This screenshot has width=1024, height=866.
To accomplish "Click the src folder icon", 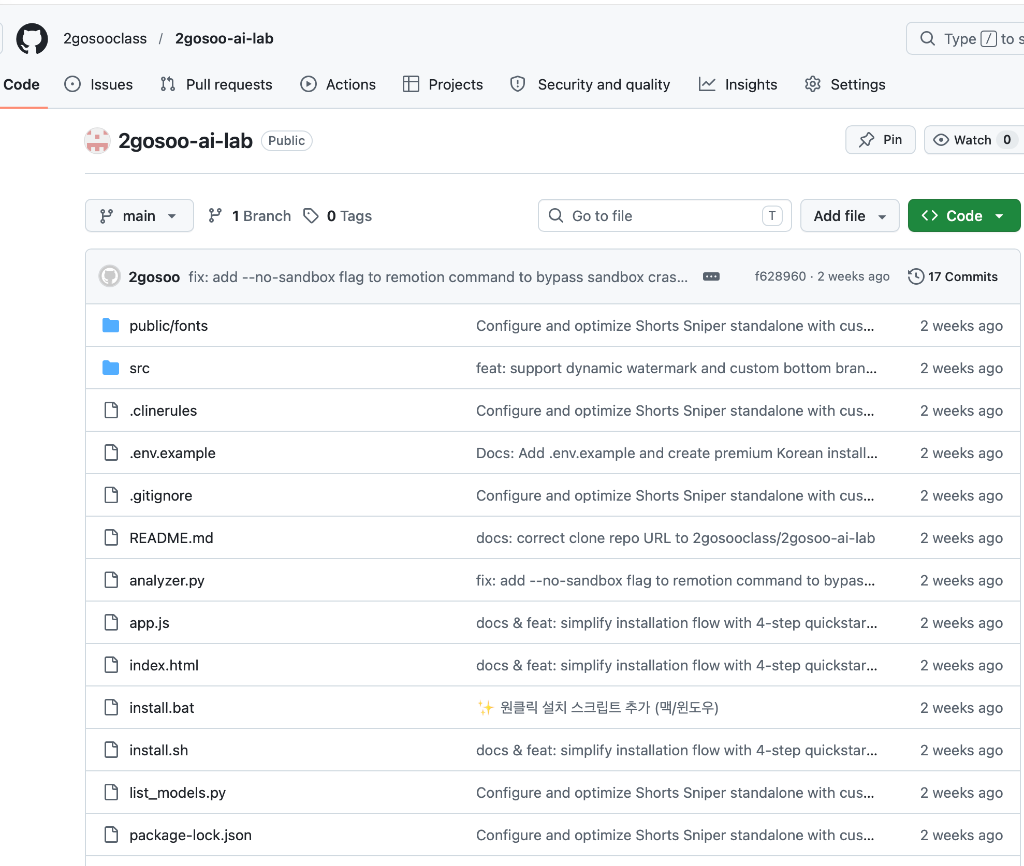I will (111, 368).
